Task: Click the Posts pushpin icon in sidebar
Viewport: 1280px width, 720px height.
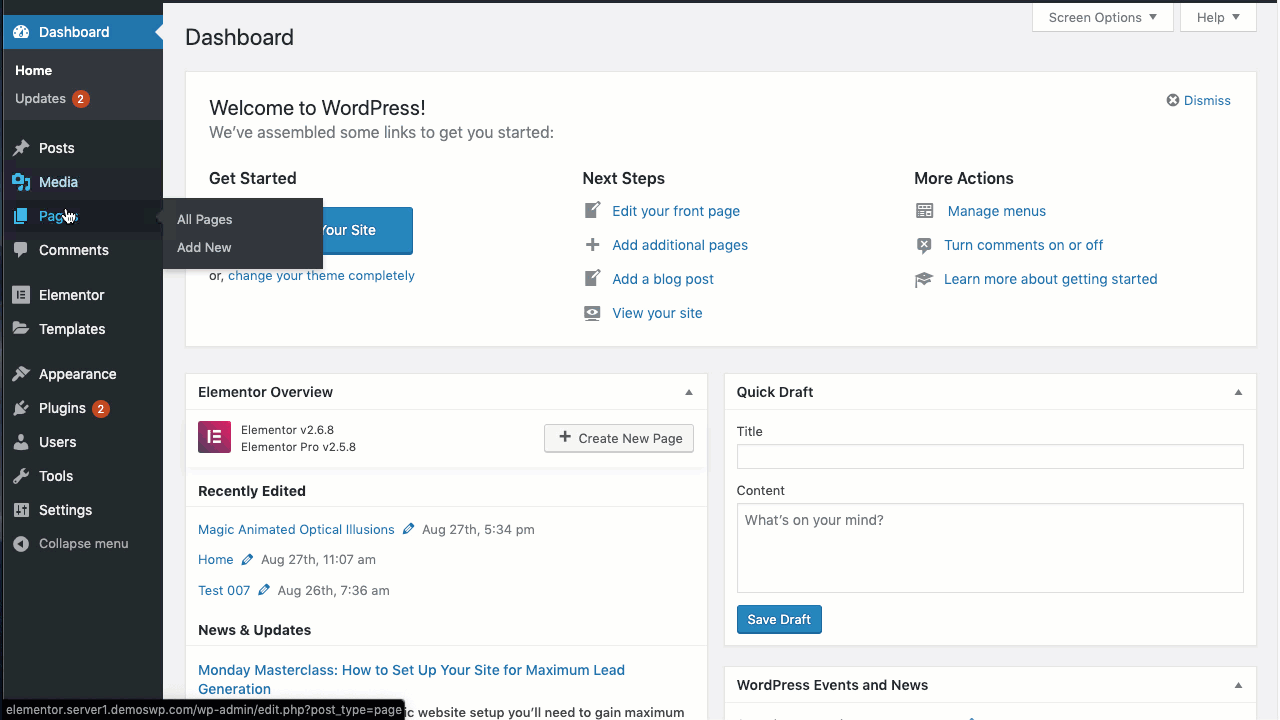Action: tap(21, 148)
